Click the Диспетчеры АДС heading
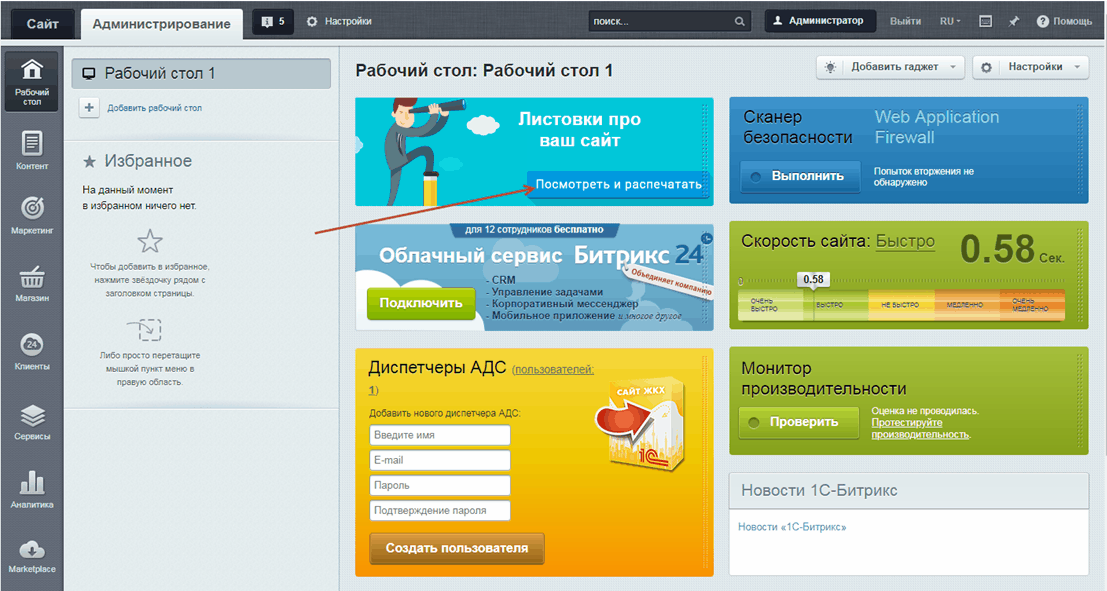 click(x=437, y=368)
